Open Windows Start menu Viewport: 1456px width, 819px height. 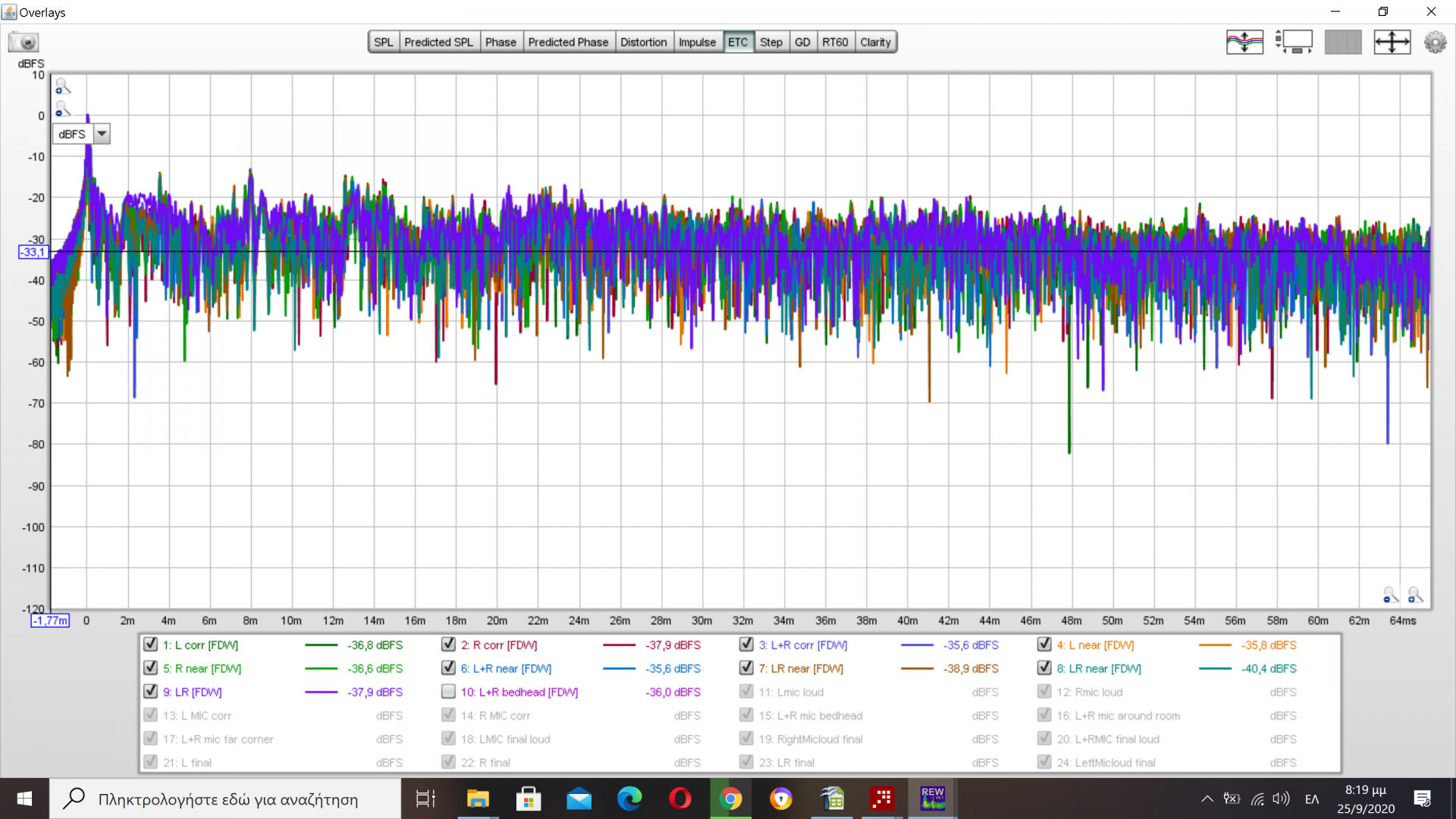24,799
